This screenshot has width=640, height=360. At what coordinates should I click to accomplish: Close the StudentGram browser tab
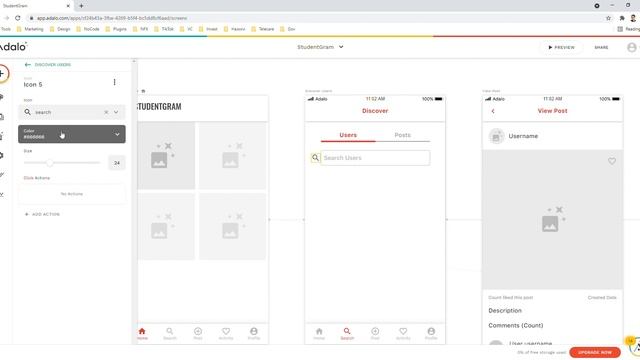click(x=68, y=6)
